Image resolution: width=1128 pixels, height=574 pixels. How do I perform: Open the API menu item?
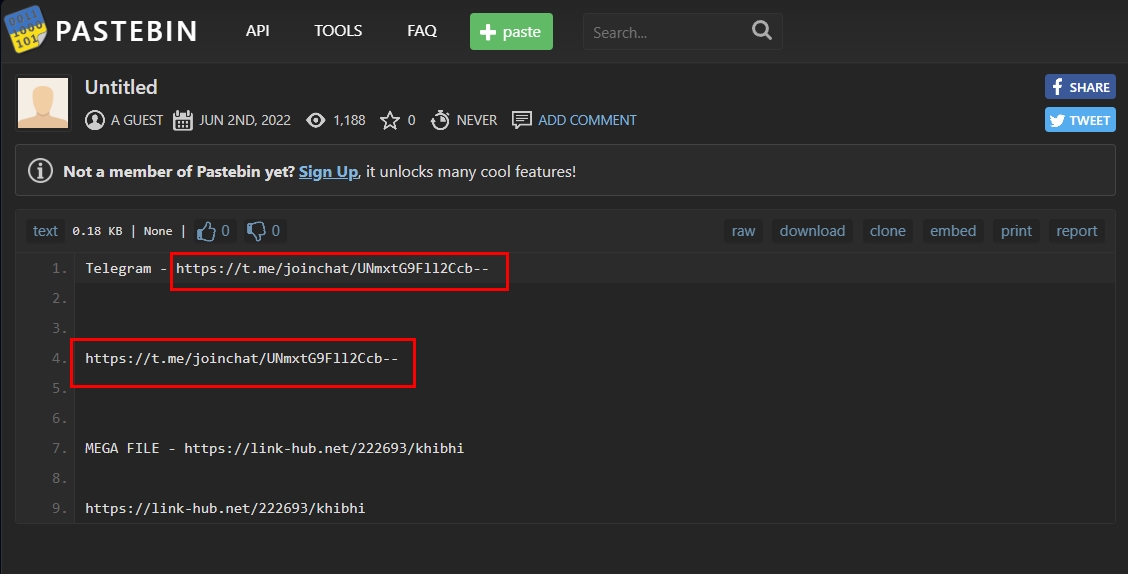pos(258,31)
